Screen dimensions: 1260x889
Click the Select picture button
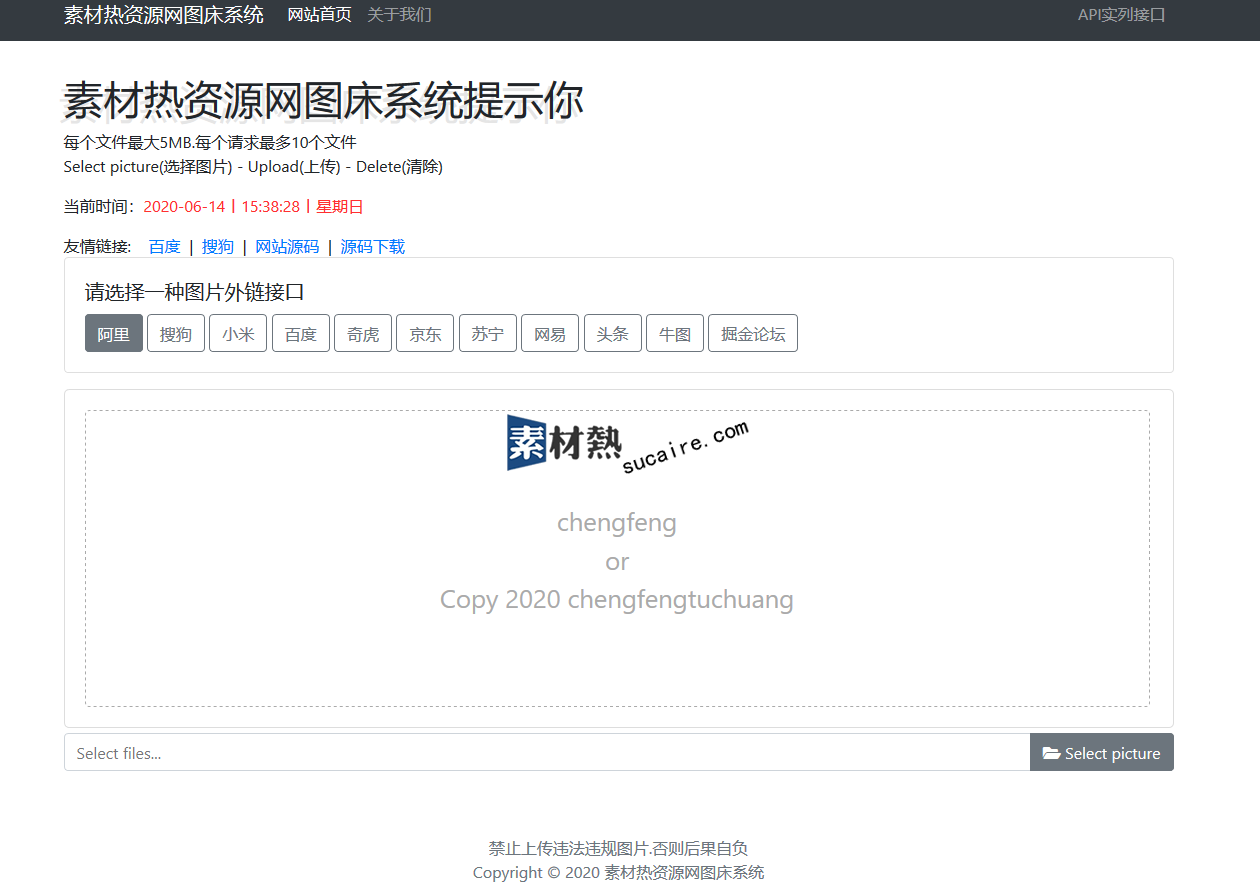(x=1102, y=753)
